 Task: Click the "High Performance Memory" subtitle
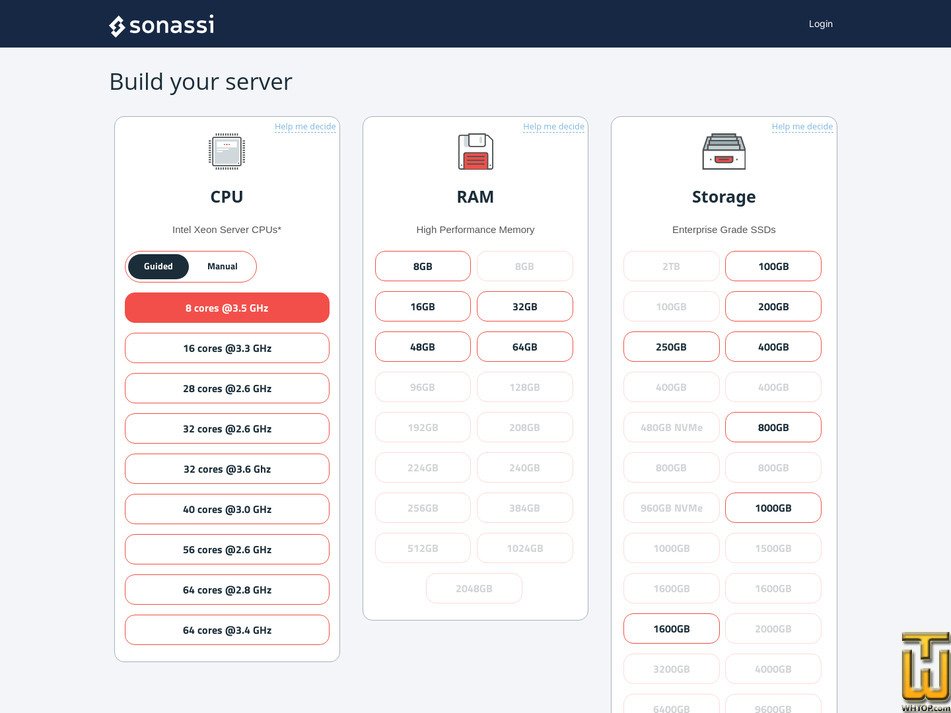click(x=476, y=230)
